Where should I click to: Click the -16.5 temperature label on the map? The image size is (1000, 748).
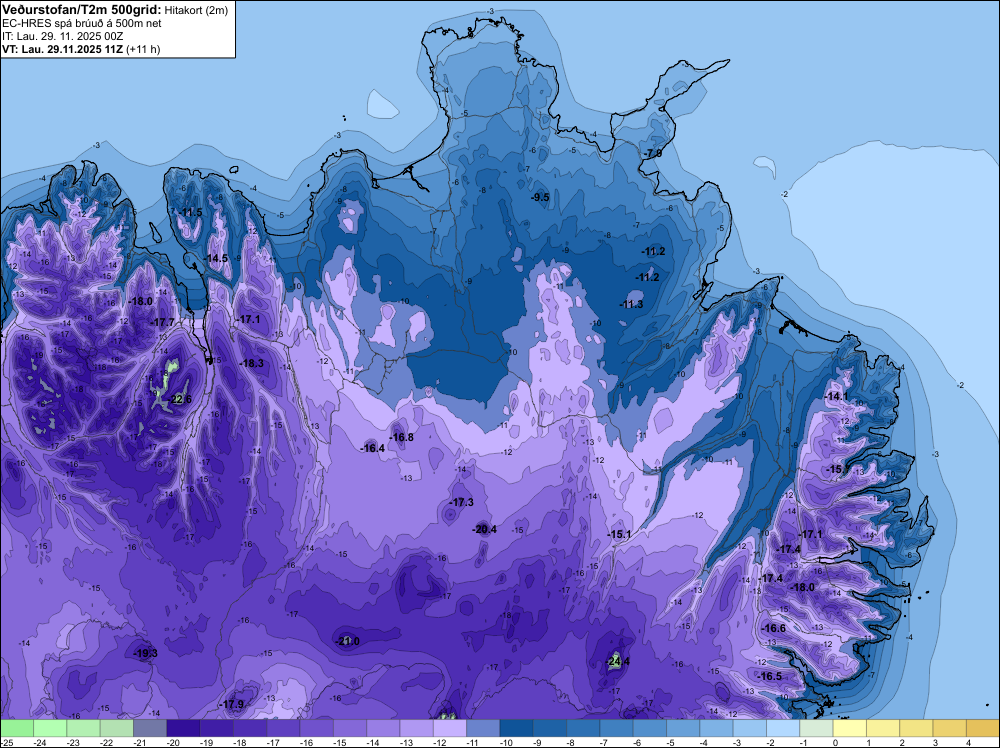[x=770, y=677]
